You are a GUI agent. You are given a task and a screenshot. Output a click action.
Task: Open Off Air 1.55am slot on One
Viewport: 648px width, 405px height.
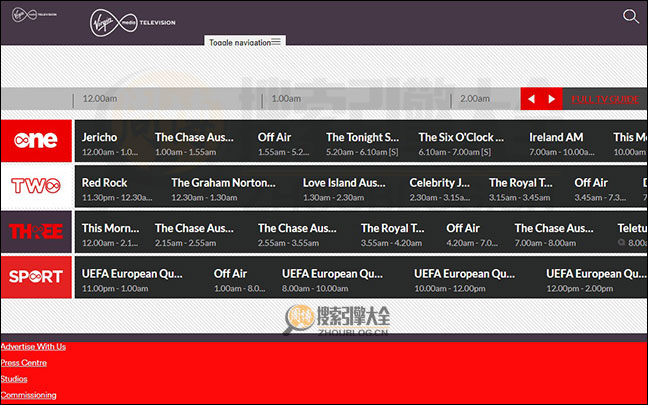pyautogui.click(x=284, y=143)
